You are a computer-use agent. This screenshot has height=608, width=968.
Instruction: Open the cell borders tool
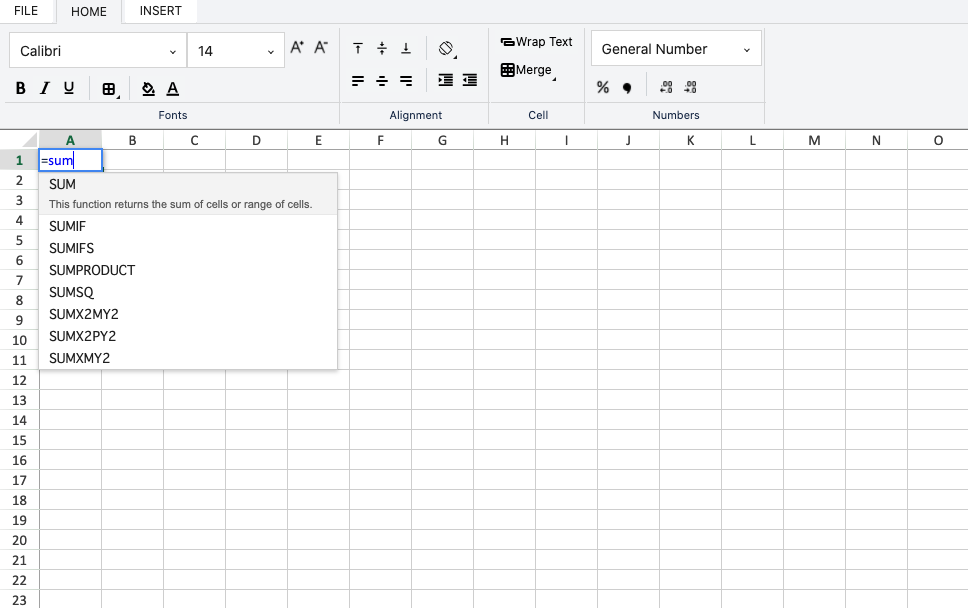pos(110,89)
